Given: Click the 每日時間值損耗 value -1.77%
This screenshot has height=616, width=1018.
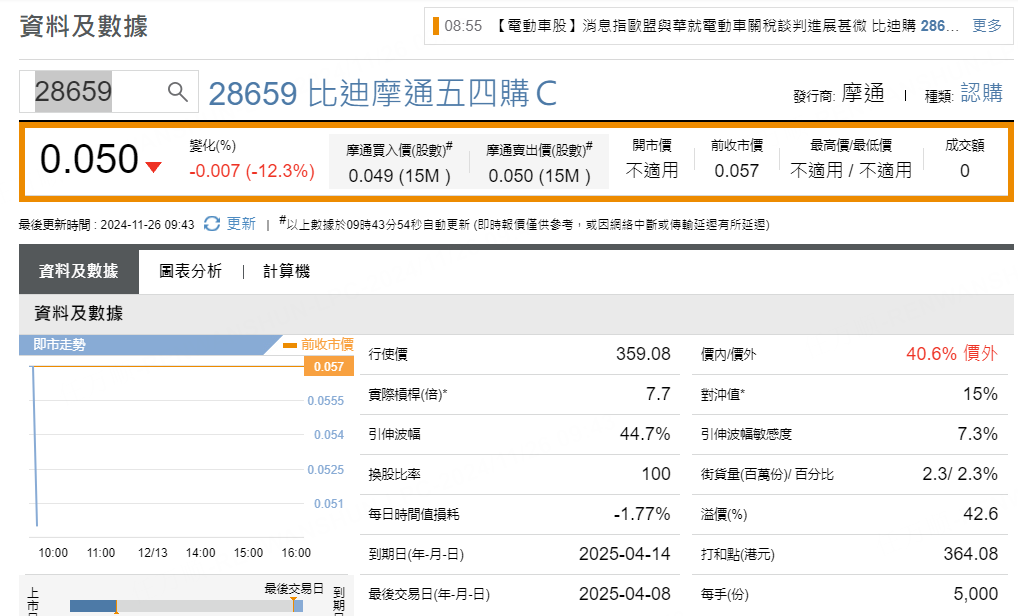Looking at the screenshot, I should click(x=641, y=514).
